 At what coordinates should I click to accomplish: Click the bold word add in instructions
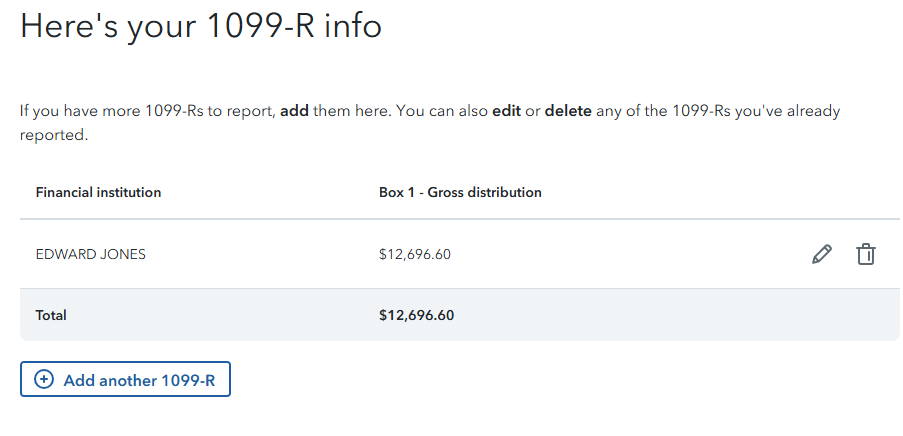pyautogui.click(x=294, y=111)
